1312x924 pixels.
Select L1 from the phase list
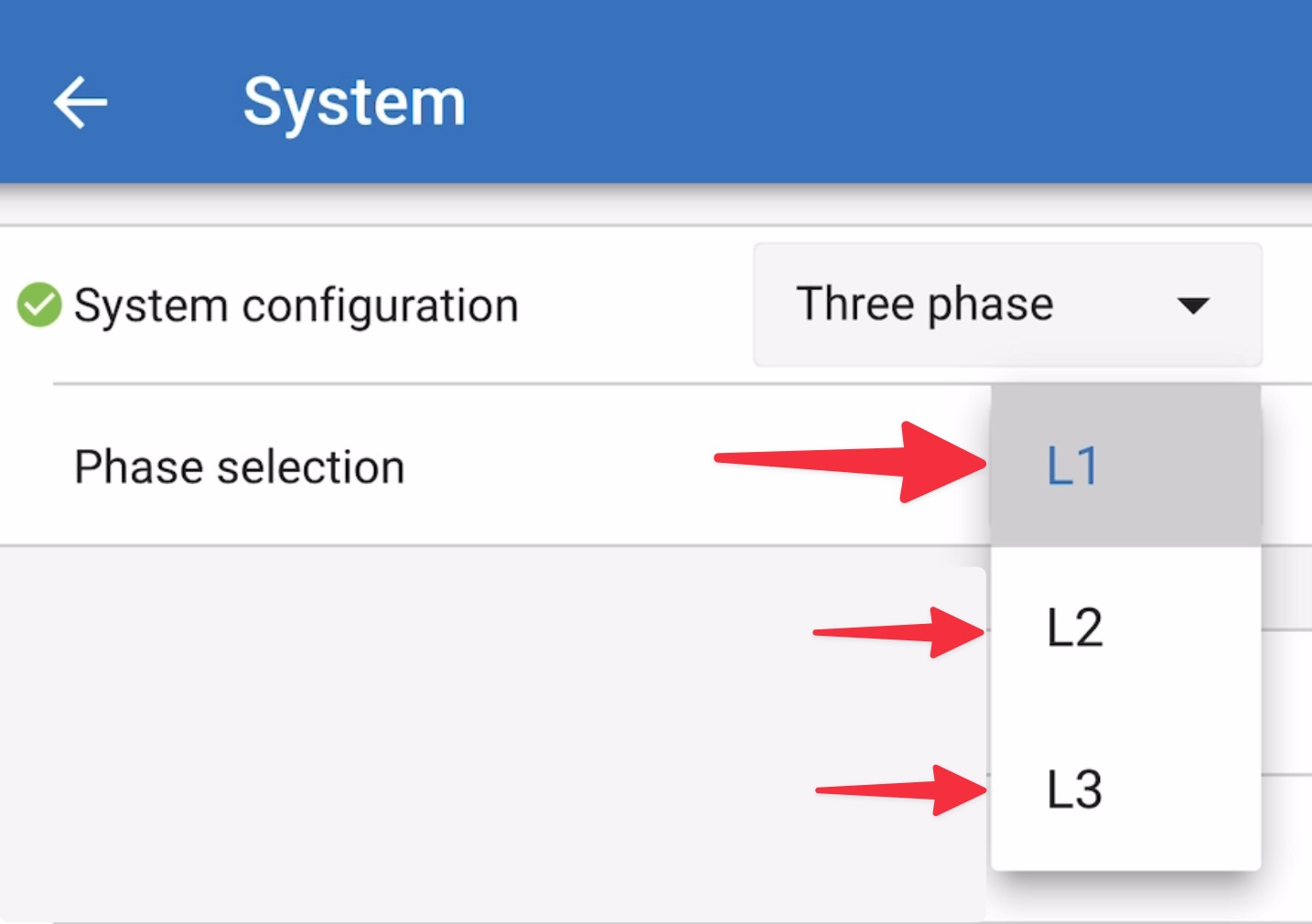[x=1072, y=467]
